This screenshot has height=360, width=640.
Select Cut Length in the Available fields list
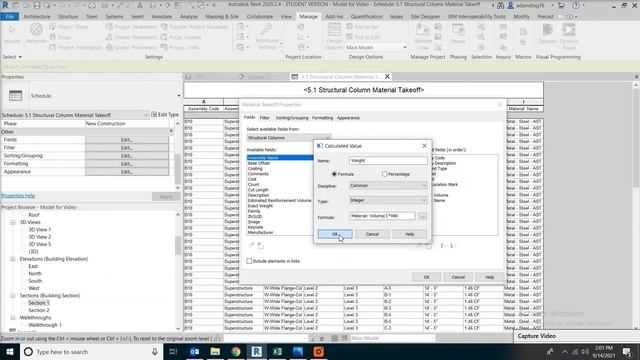tap(258, 190)
